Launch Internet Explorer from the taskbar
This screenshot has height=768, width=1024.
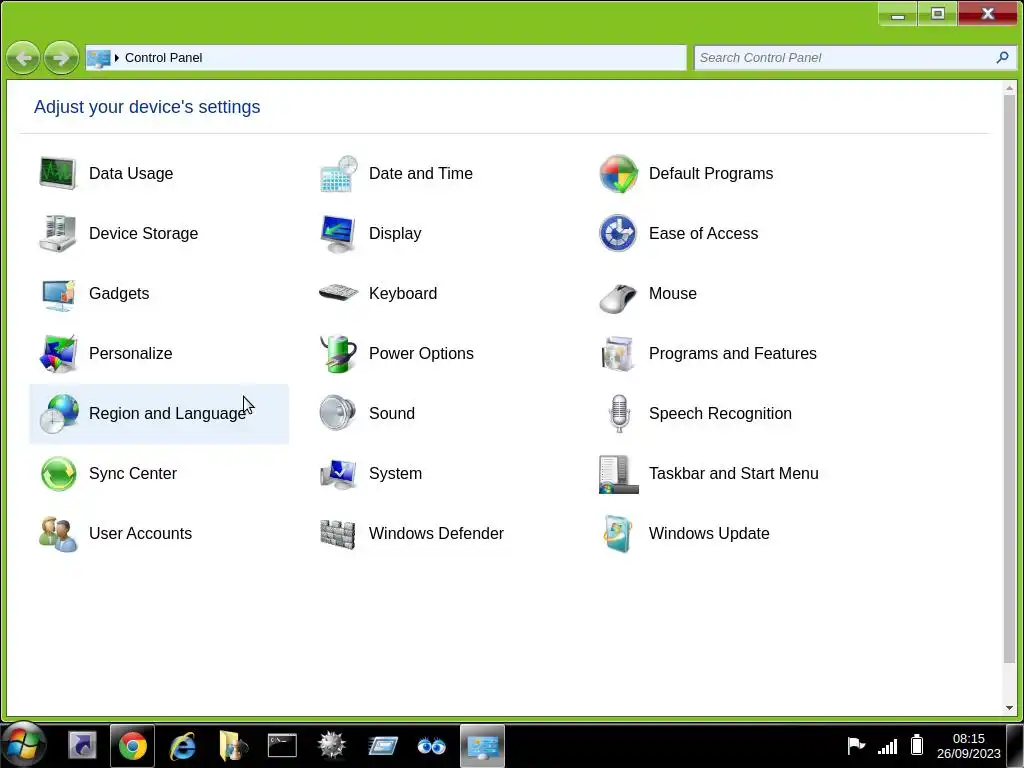click(x=183, y=746)
